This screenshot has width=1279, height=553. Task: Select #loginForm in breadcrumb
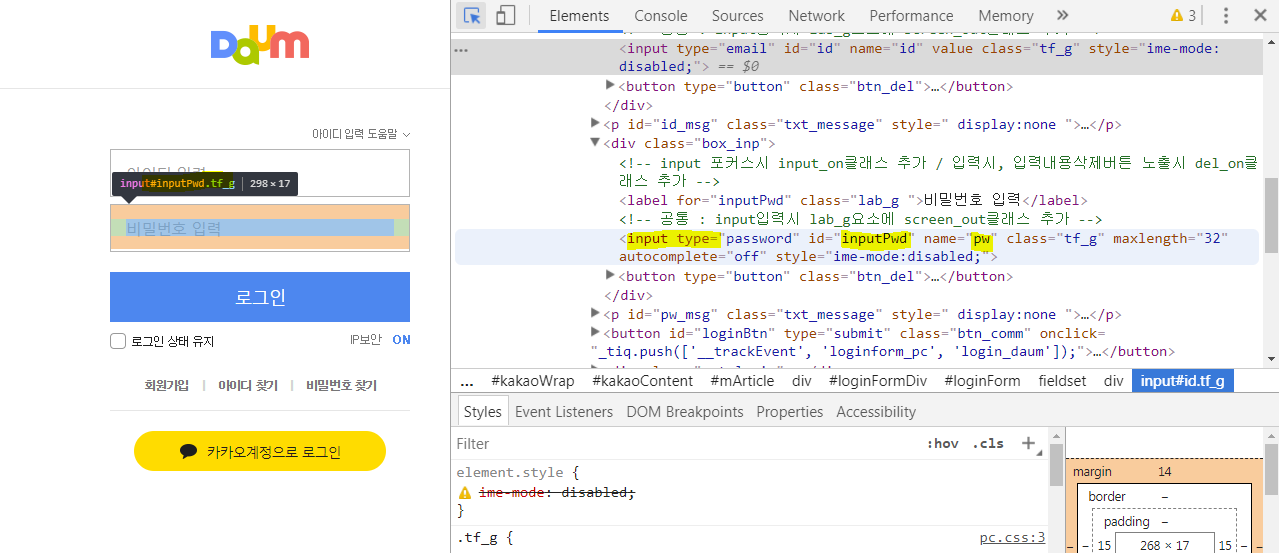pos(982,381)
